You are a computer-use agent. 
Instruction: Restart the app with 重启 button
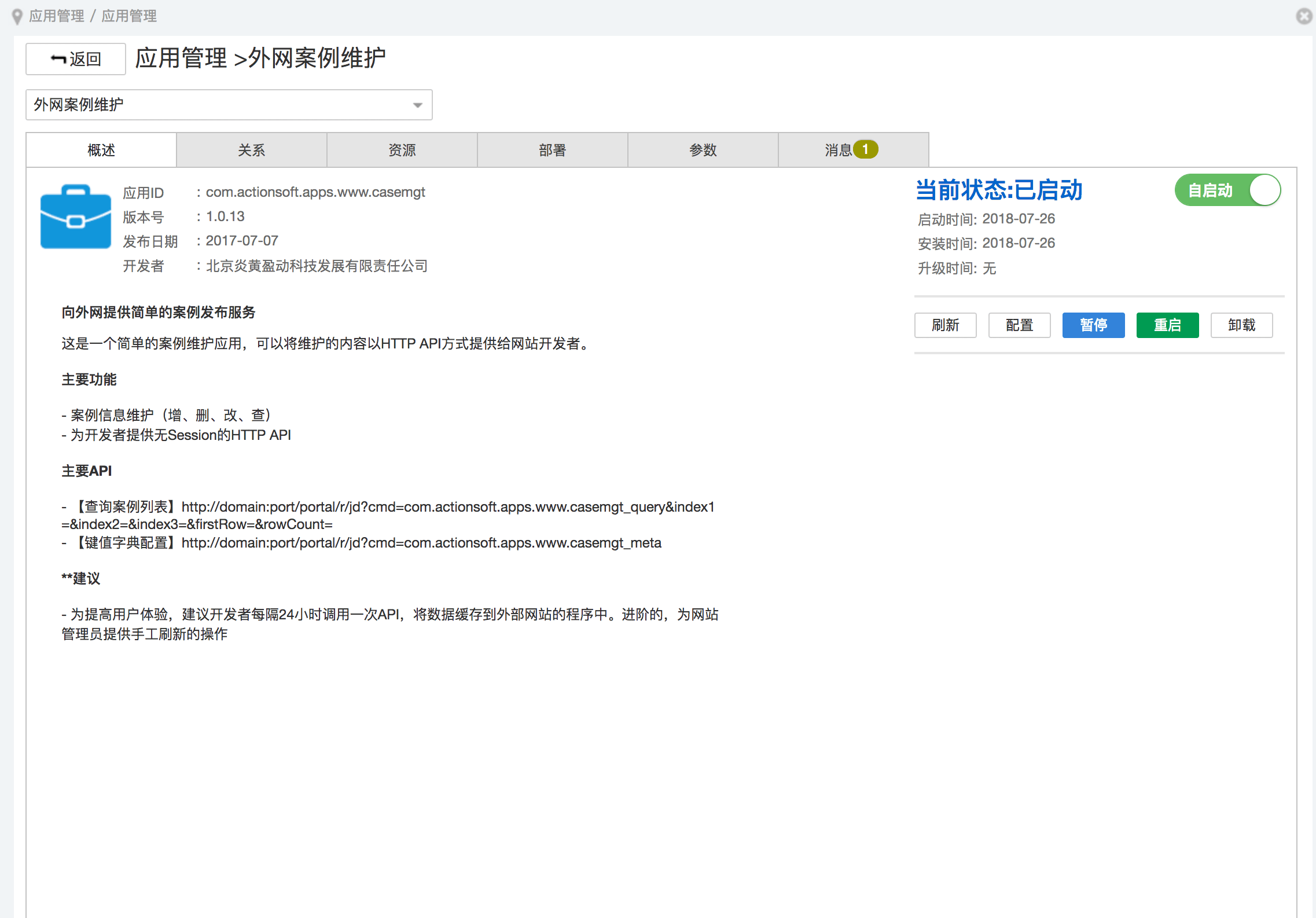[1168, 325]
